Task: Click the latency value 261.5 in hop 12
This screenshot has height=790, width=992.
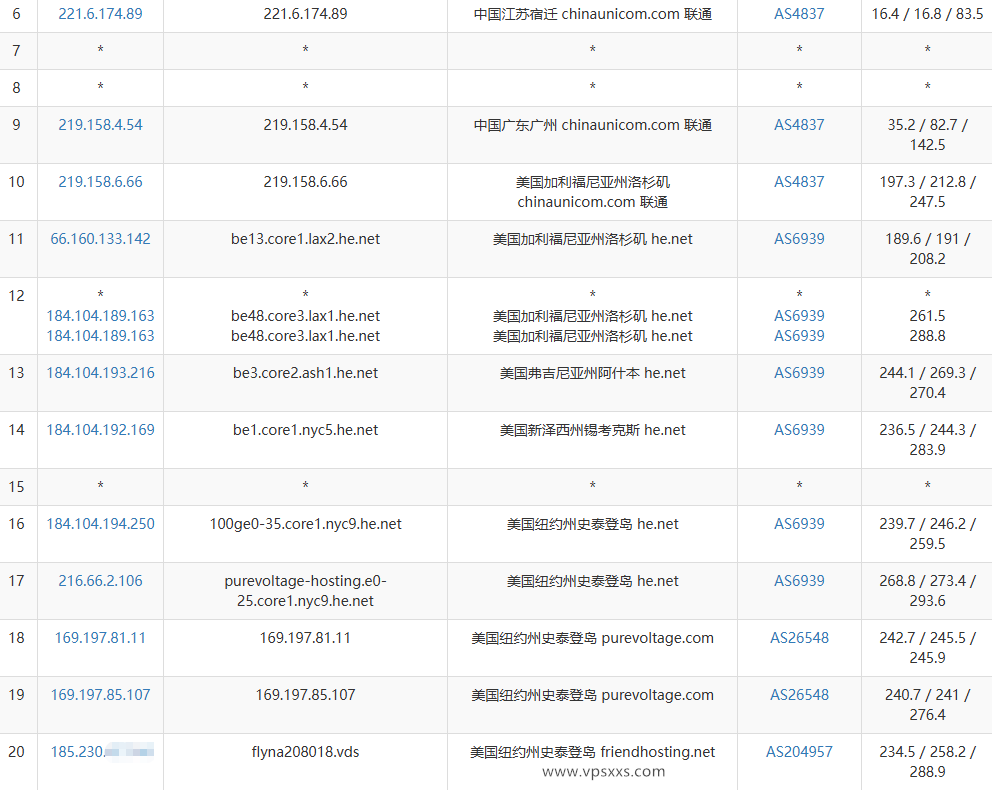Action: pos(927,316)
